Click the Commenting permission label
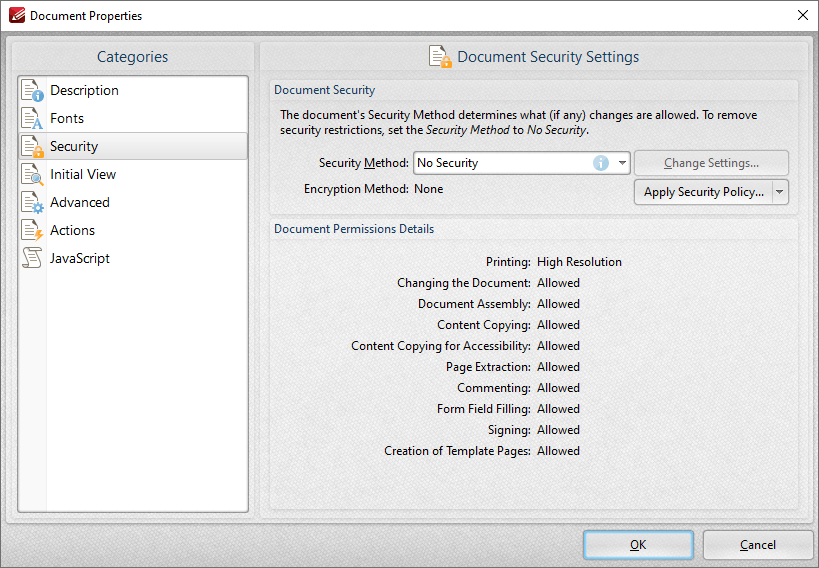The image size is (819, 568). pos(494,388)
